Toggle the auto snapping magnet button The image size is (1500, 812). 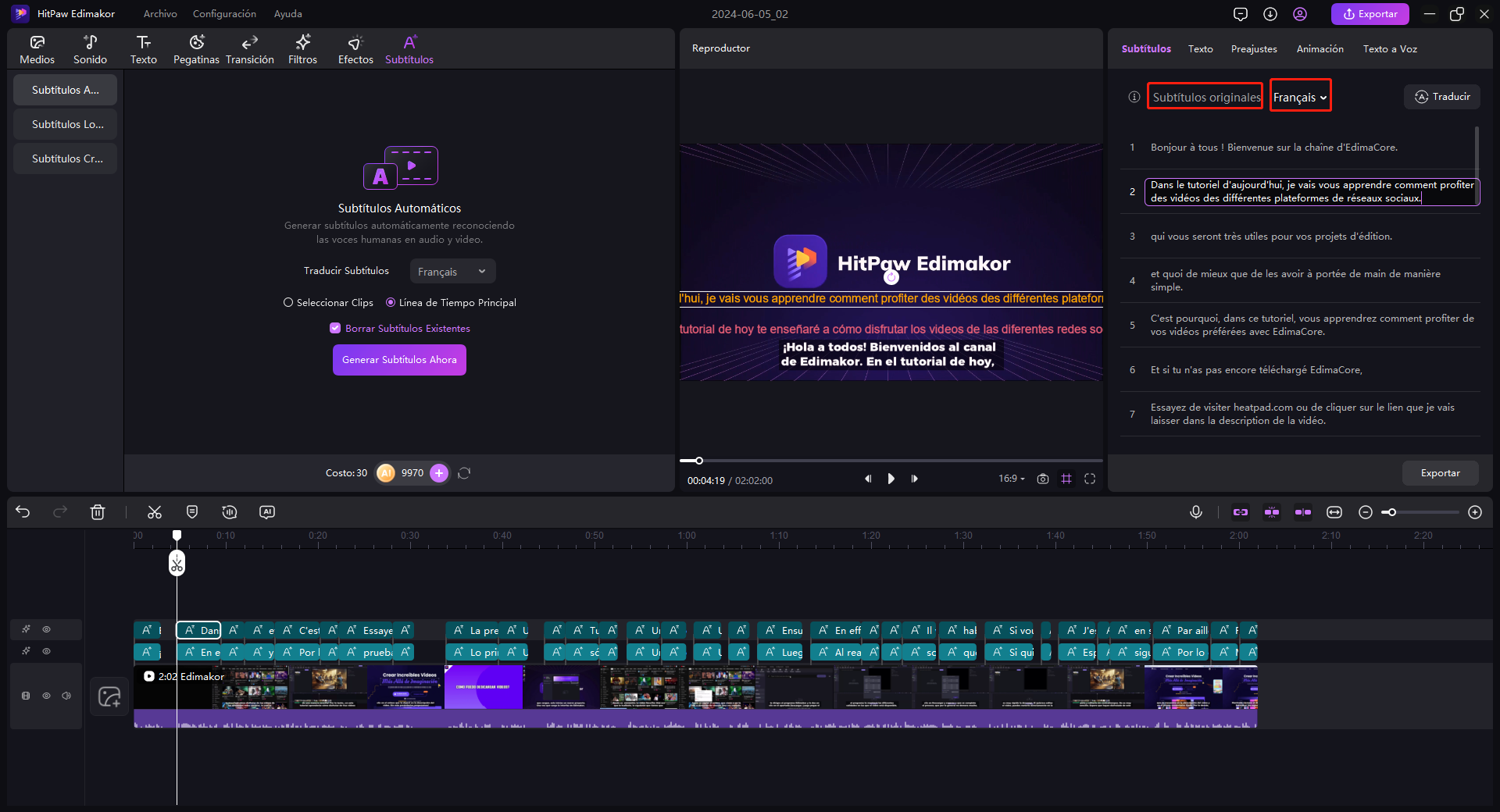point(1272,512)
